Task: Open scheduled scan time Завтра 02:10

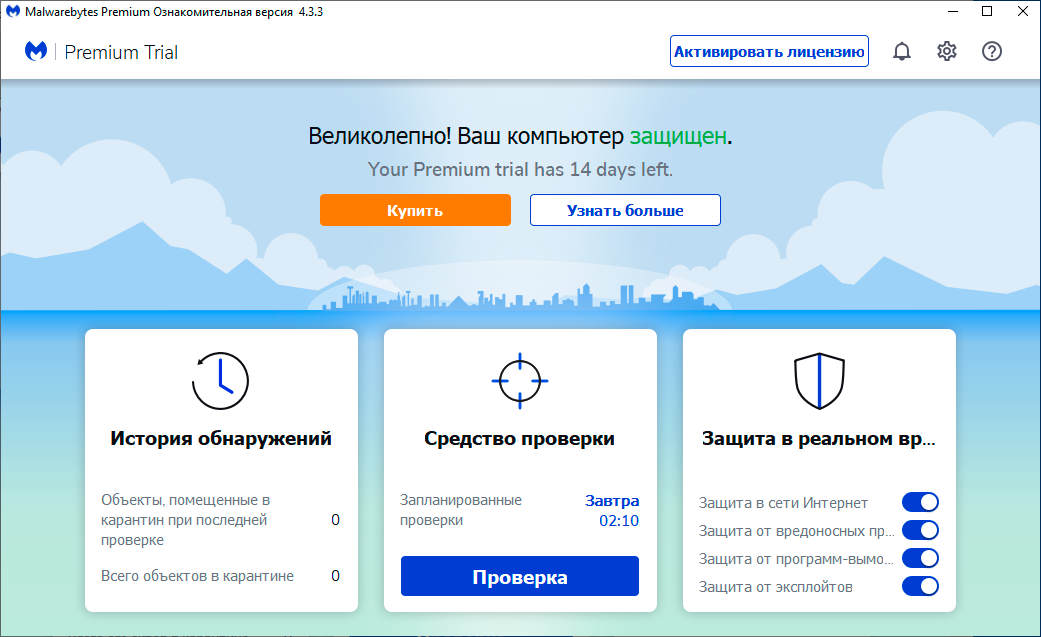Action: (x=612, y=510)
